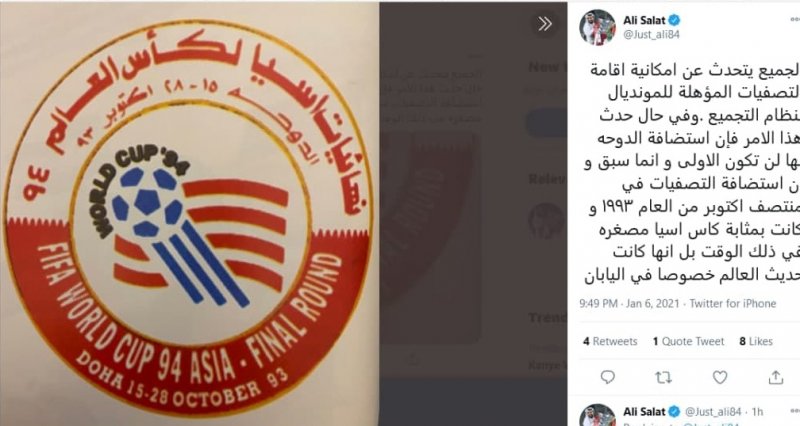Click the dimmed background overlay beside the image
Viewport: 800px width, 426px height.
pos(472,214)
